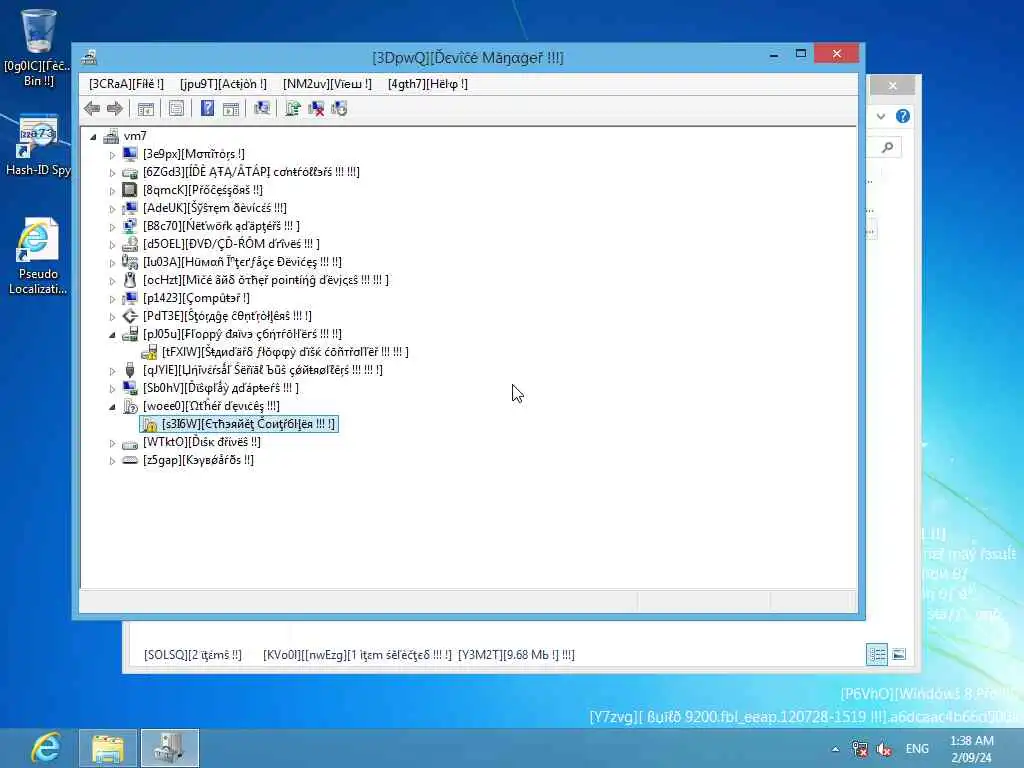Viewport: 1024px width, 768px height.
Task: Expand the Computer node
Action: tap(112, 299)
